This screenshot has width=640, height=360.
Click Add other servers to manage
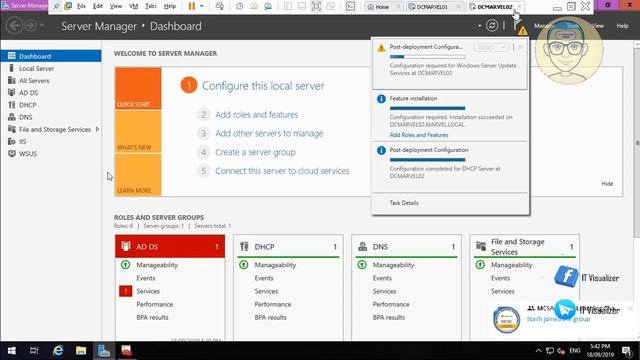[x=269, y=133]
